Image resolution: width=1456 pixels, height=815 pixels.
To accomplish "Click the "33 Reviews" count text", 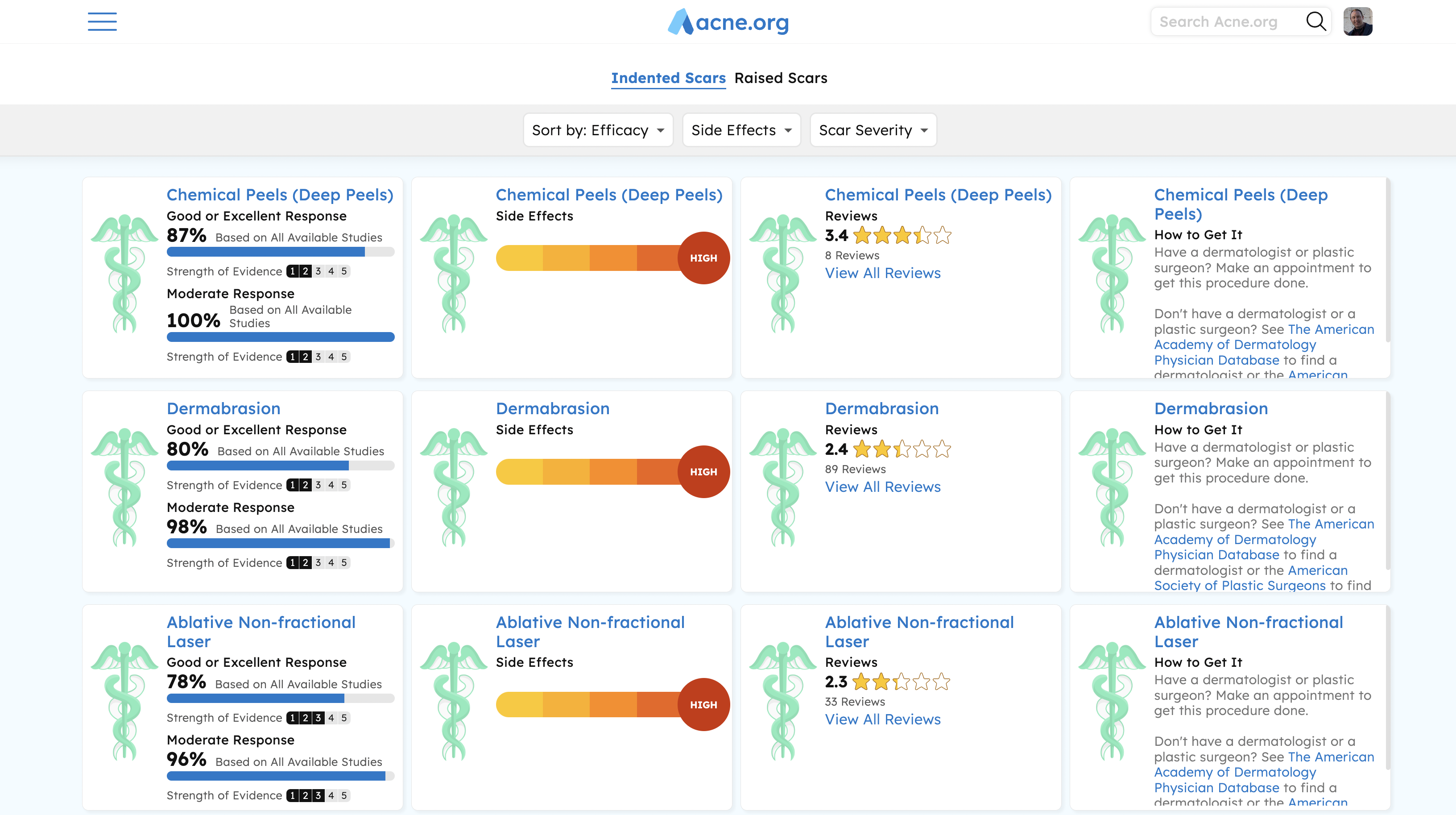I will point(855,701).
